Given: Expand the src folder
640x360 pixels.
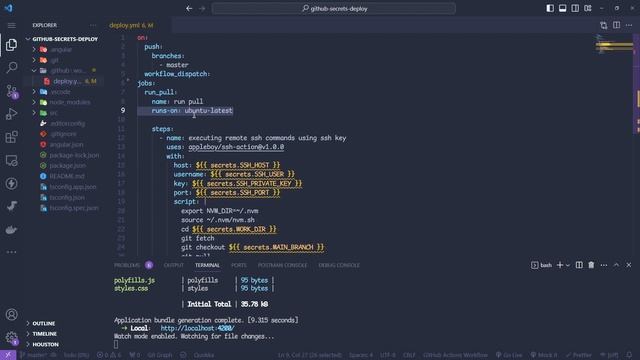Looking at the screenshot, I should pyautogui.click(x=53, y=113).
